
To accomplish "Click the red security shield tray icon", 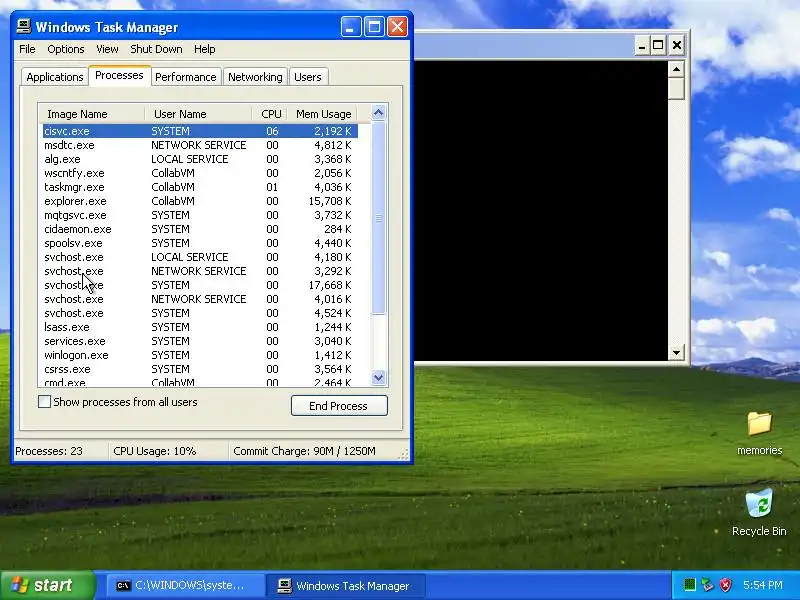I will (725, 585).
